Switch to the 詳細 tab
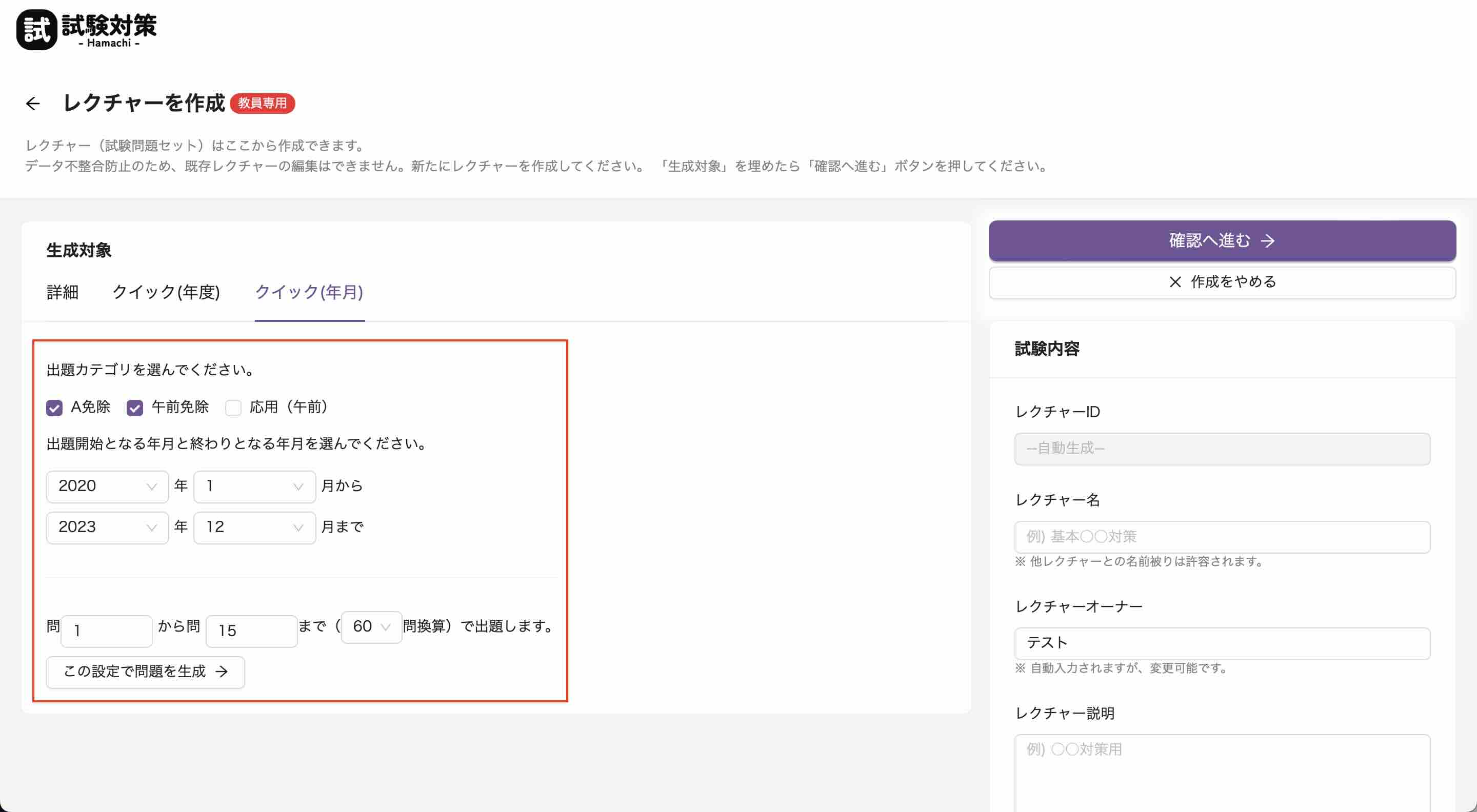The width and height of the screenshot is (1477, 812). tap(63, 292)
